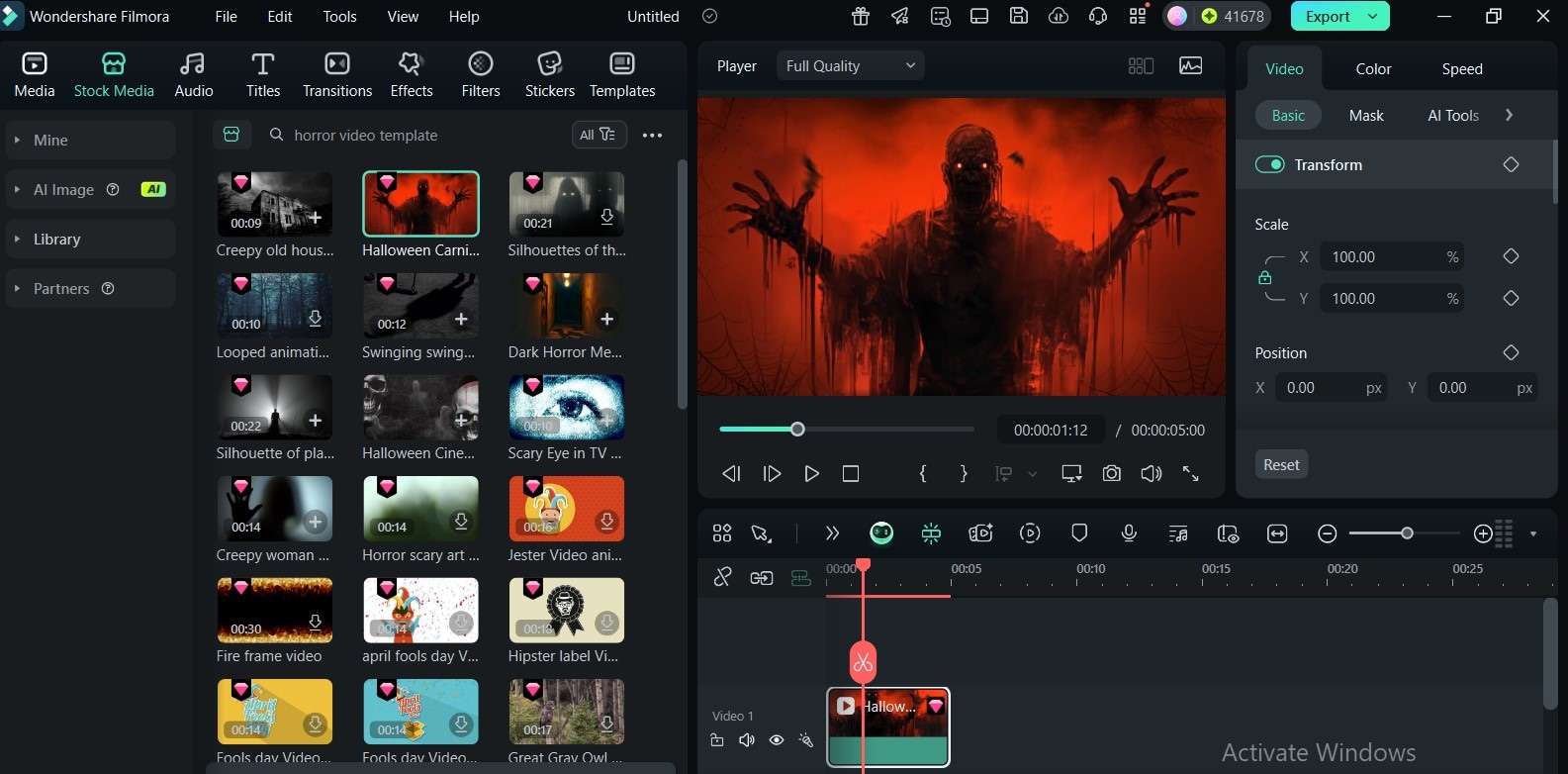Click the scissors split button on playhead
Viewport: 1568px width, 774px height.
(863, 662)
